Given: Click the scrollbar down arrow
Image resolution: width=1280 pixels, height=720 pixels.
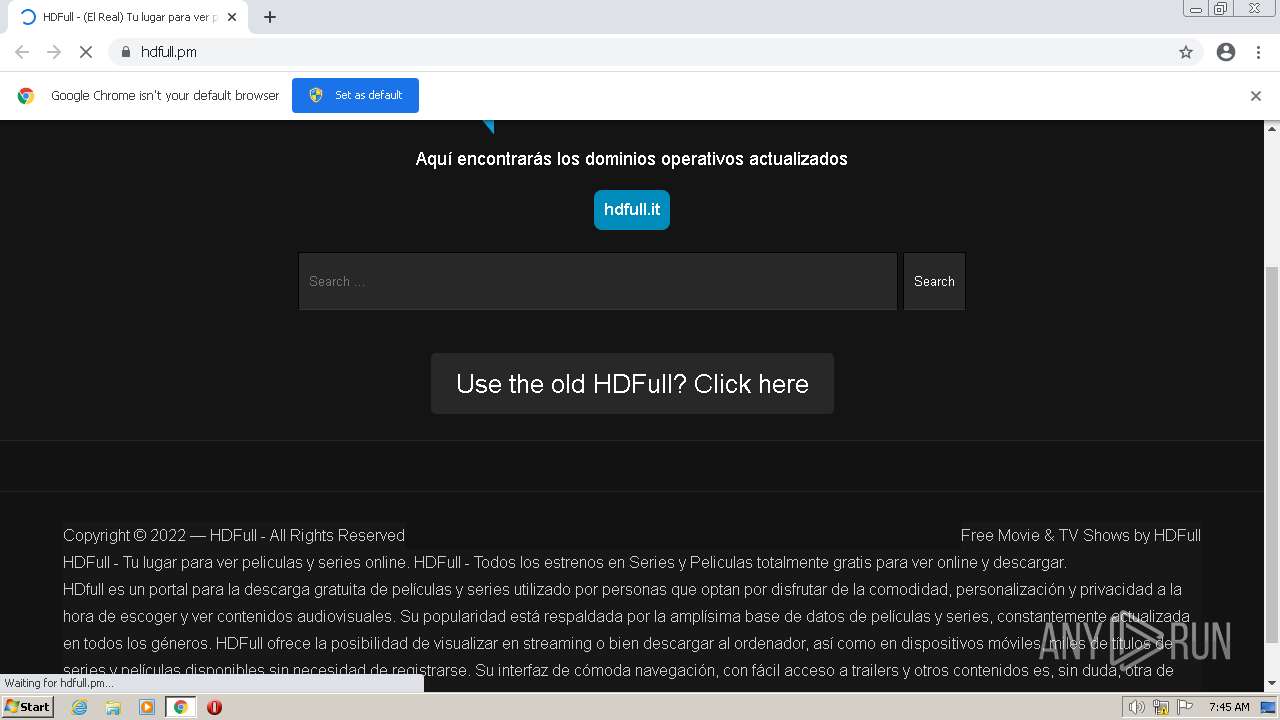Looking at the screenshot, I should (1272, 684).
